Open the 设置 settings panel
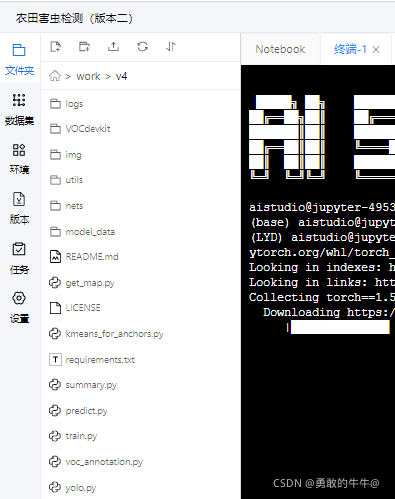395x499 pixels. click(19, 308)
